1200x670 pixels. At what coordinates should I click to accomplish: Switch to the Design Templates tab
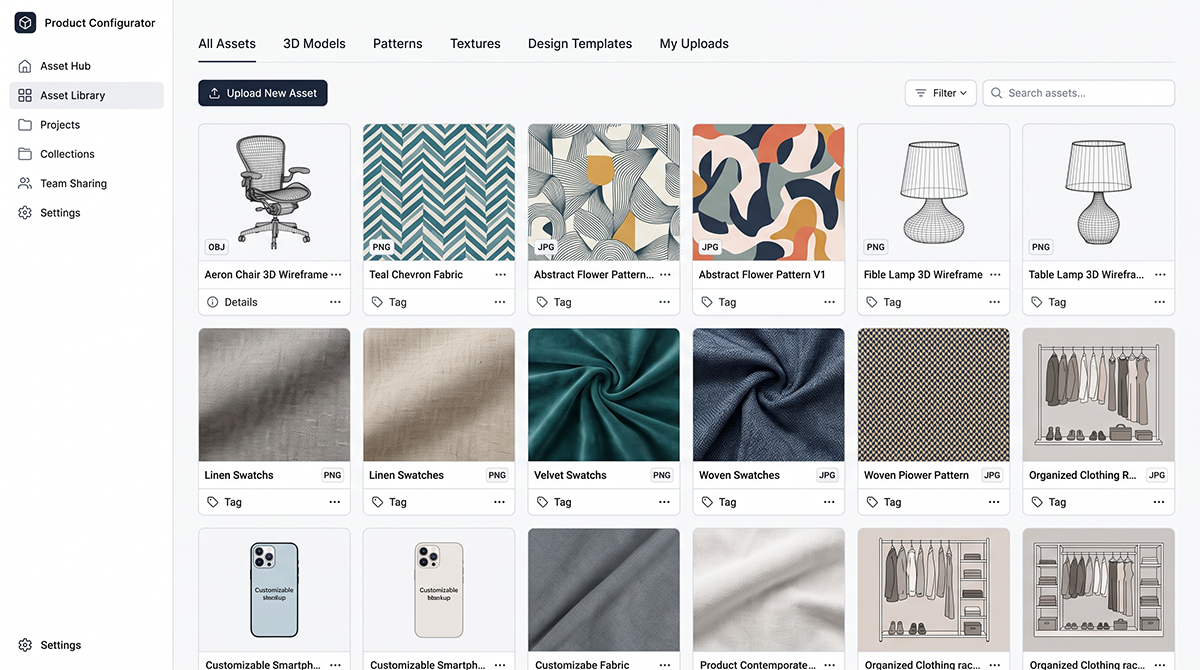[x=580, y=44]
